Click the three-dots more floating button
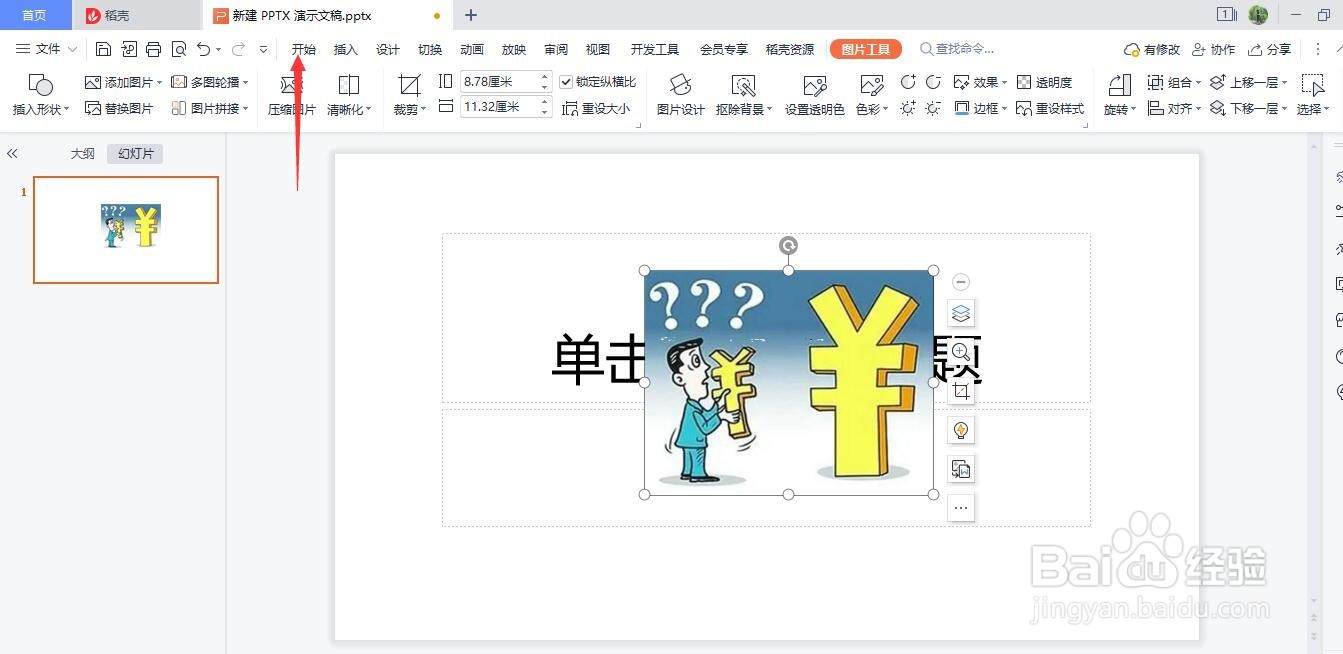This screenshot has height=654, width=1343. (x=961, y=508)
